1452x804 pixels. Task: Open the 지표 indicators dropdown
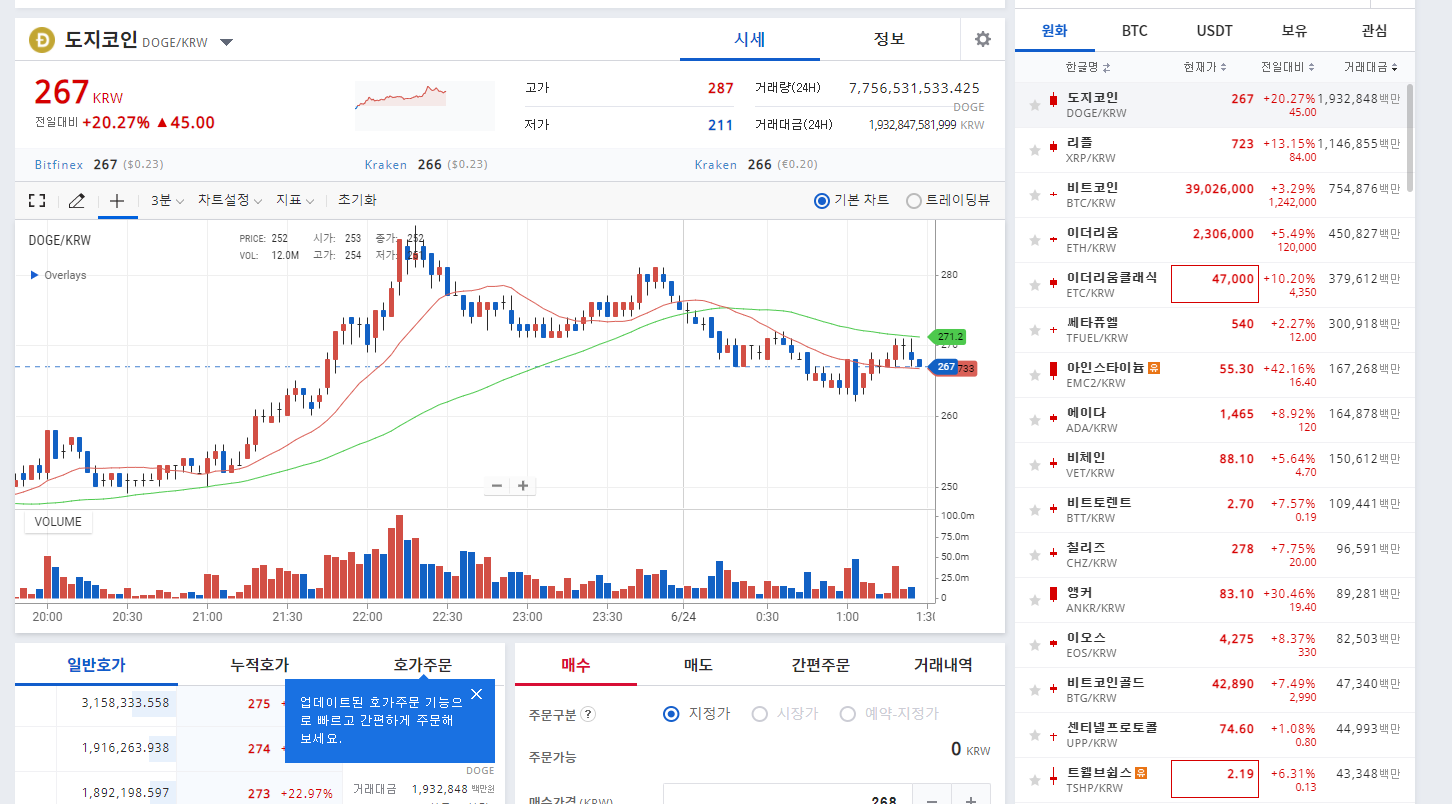pyautogui.click(x=295, y=200)
